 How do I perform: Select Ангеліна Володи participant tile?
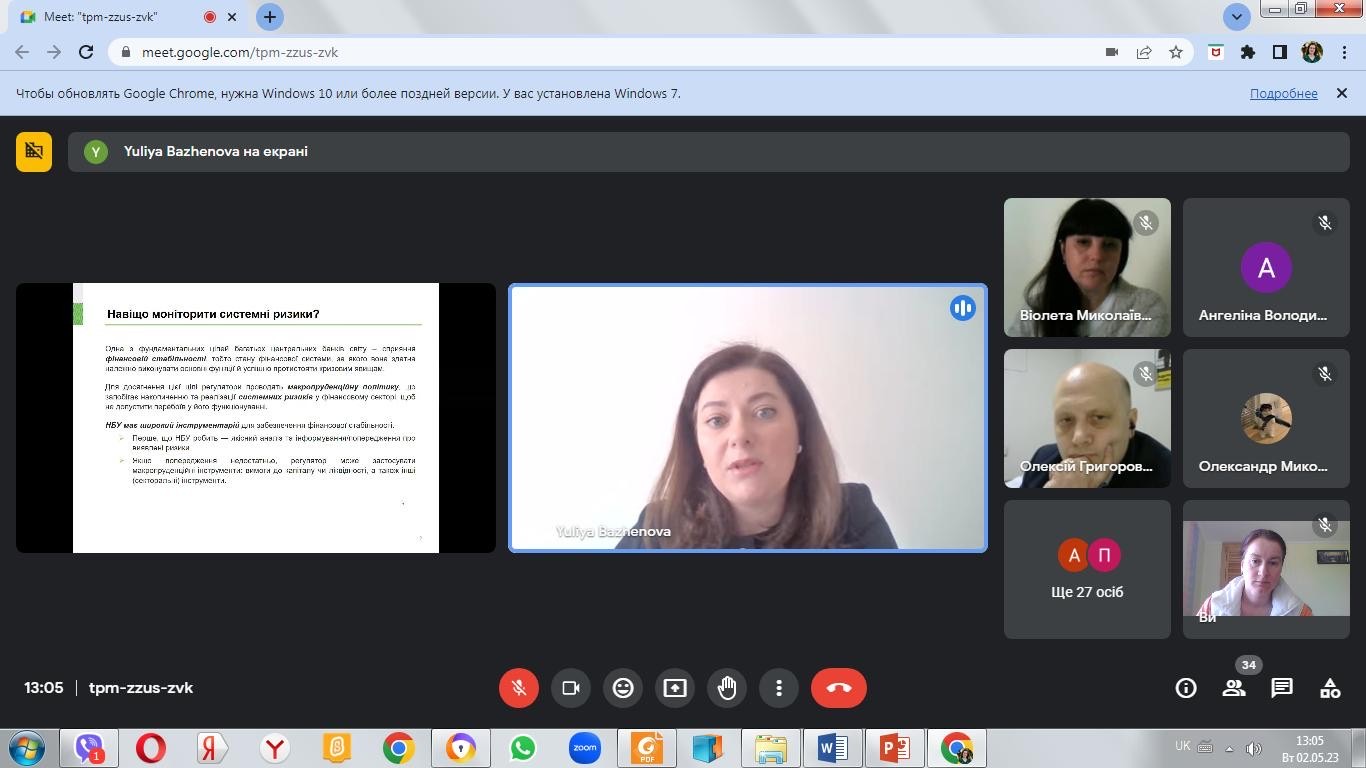pyautogui.click(x=1266, y=267)
